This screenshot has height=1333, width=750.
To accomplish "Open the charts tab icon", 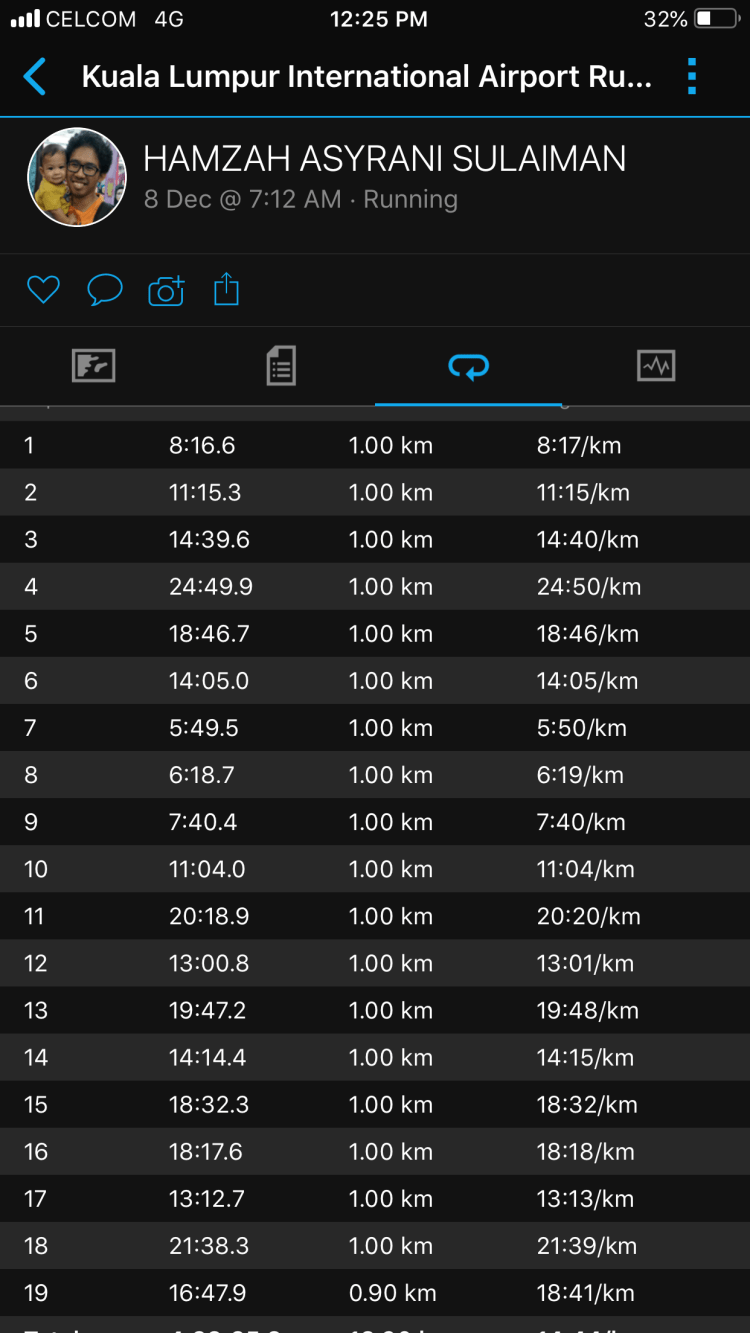I will pos(656,366).
